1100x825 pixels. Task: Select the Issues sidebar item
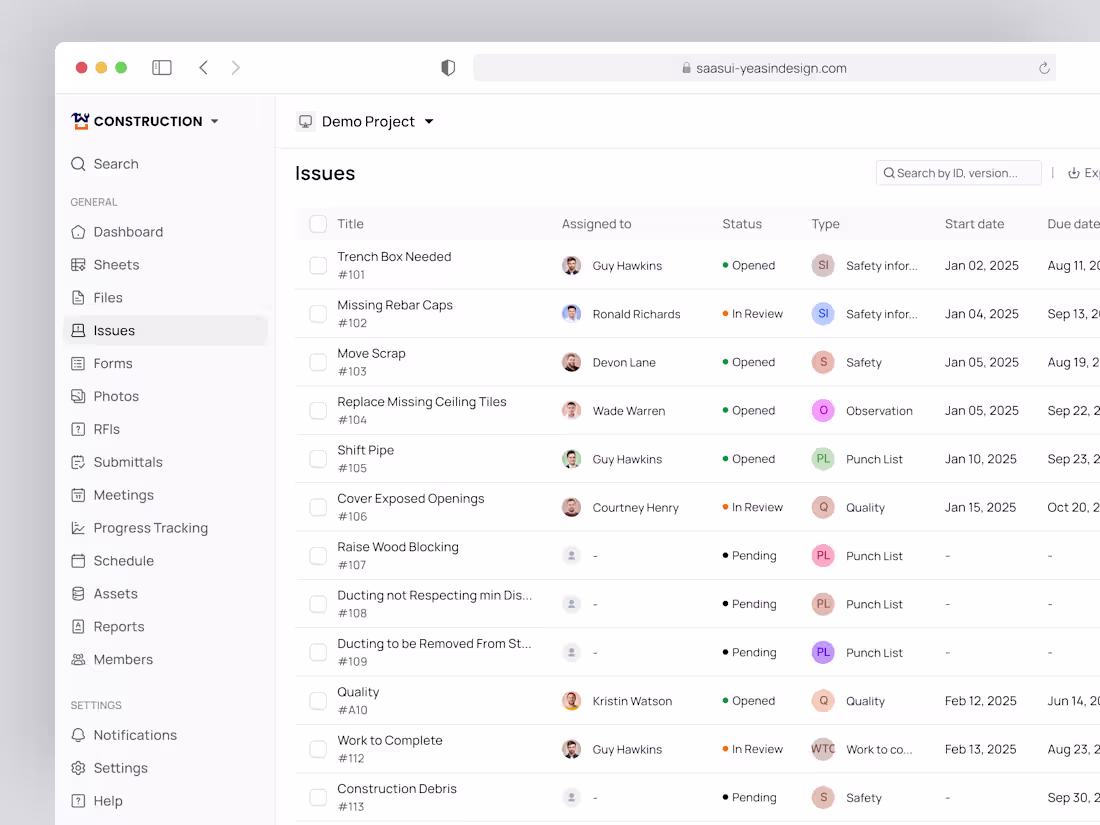pos(115,330)
